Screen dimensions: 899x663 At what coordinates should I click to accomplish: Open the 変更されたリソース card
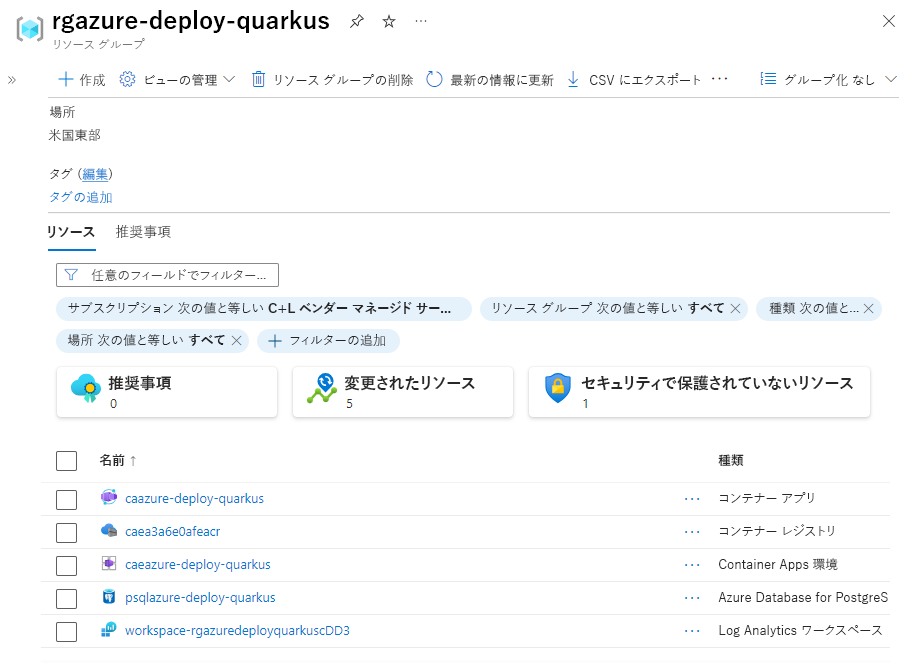click(x=402, y=392)
